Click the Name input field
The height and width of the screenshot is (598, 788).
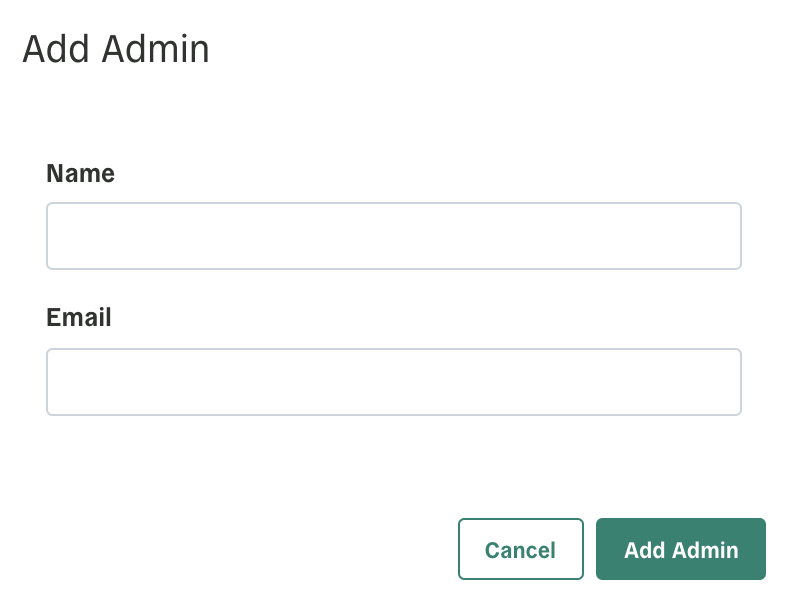(x=393, y=236)
